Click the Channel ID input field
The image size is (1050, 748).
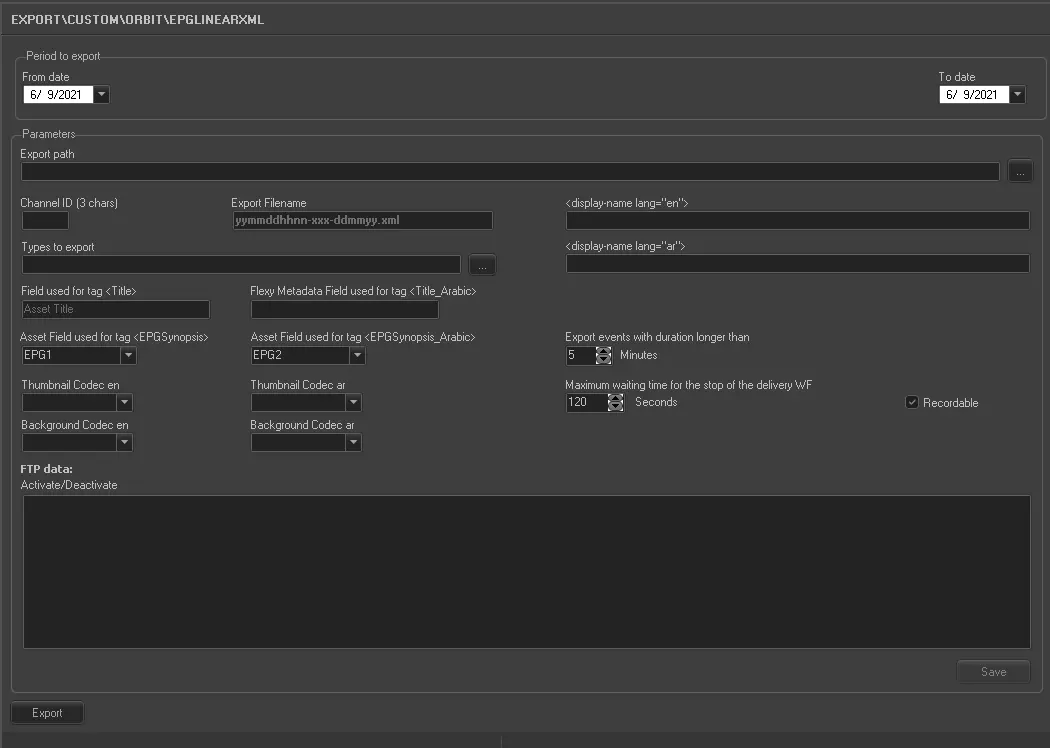45,220
